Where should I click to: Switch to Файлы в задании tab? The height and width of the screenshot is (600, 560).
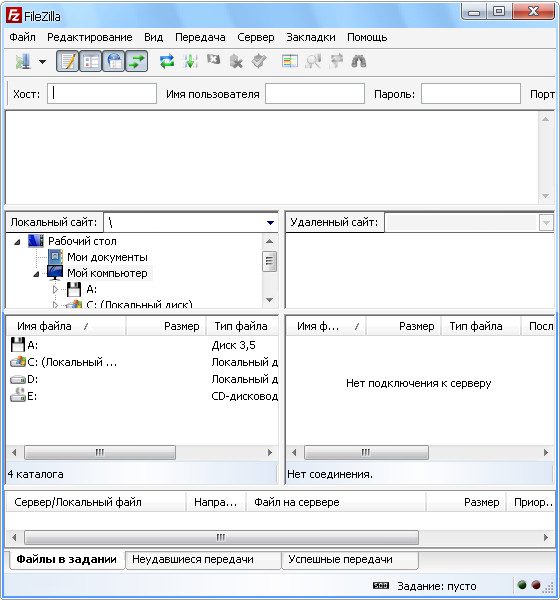[67, 559]
